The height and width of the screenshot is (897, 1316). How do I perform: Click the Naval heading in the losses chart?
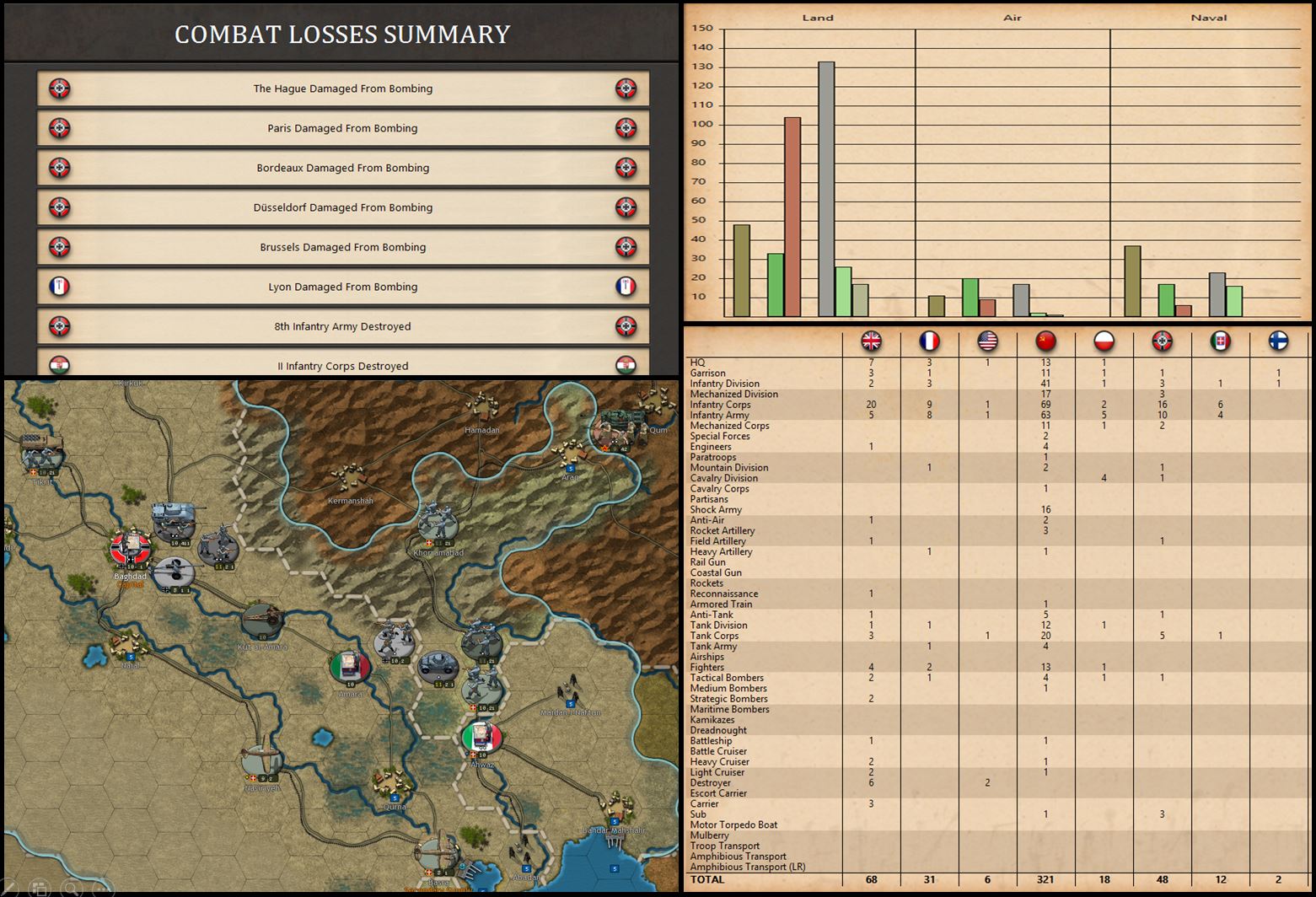[x=1209, y=17]
